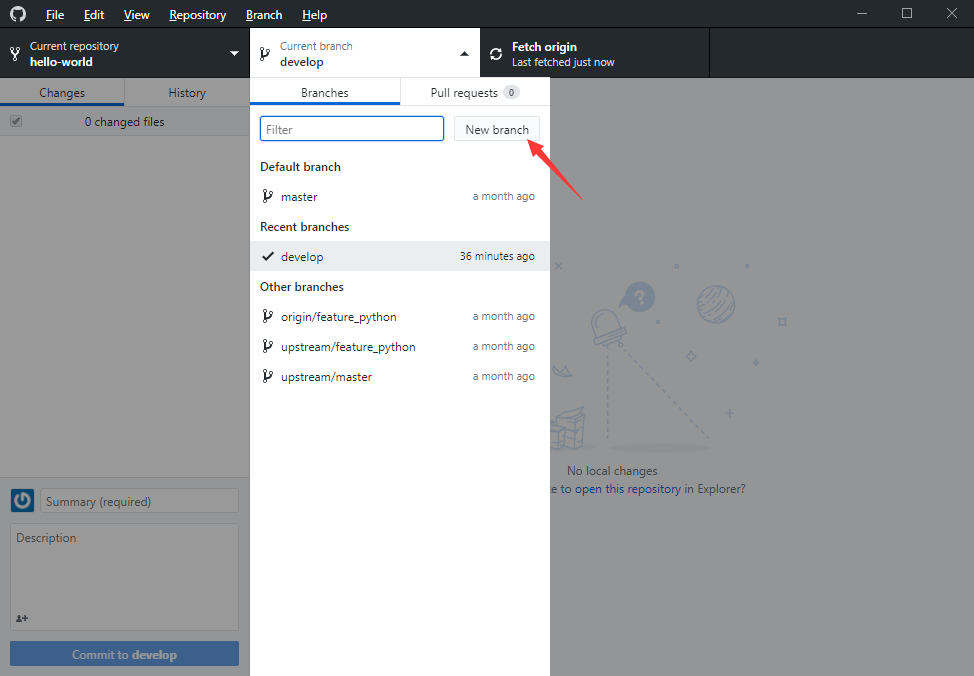Select upstream/feature_python branch name
The height and width of the screenshot is (676, 974).
click(x=348, y=346)
